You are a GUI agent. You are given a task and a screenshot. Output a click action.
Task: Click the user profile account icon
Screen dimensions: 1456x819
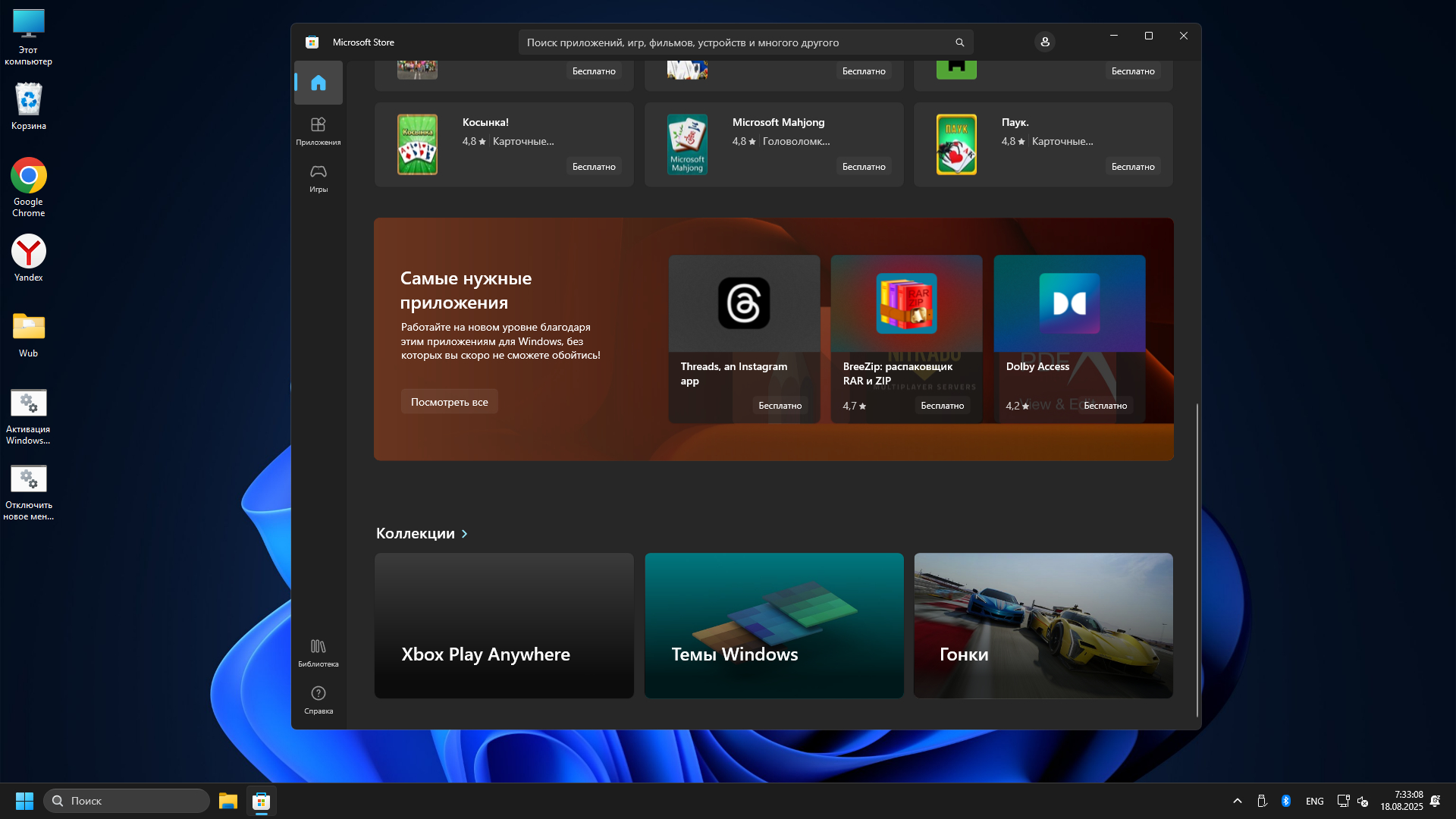click(1045, 42)
